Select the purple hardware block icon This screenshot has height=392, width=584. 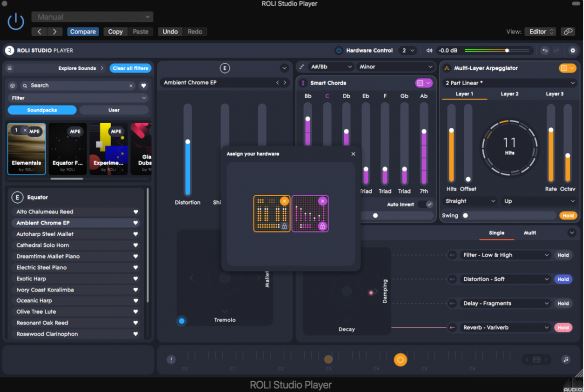[x=310, y=214]
